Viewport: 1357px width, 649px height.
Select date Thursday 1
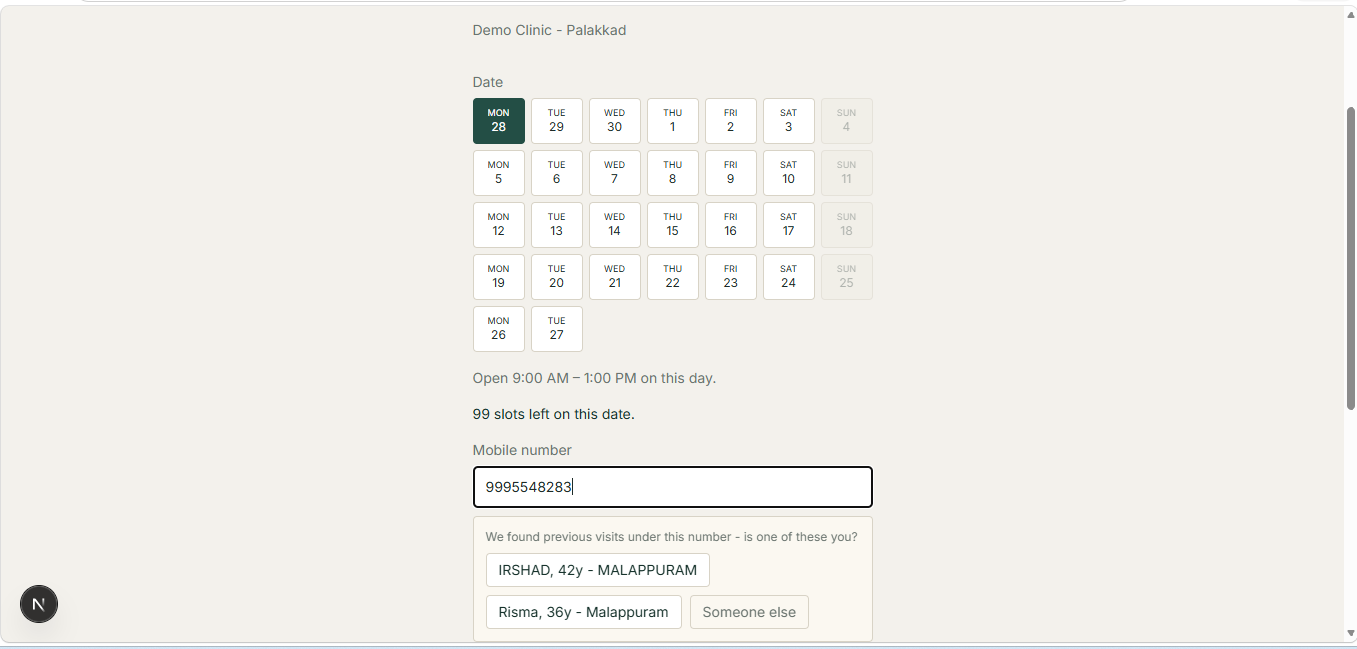pyautogui.click(x=673, y=121)
